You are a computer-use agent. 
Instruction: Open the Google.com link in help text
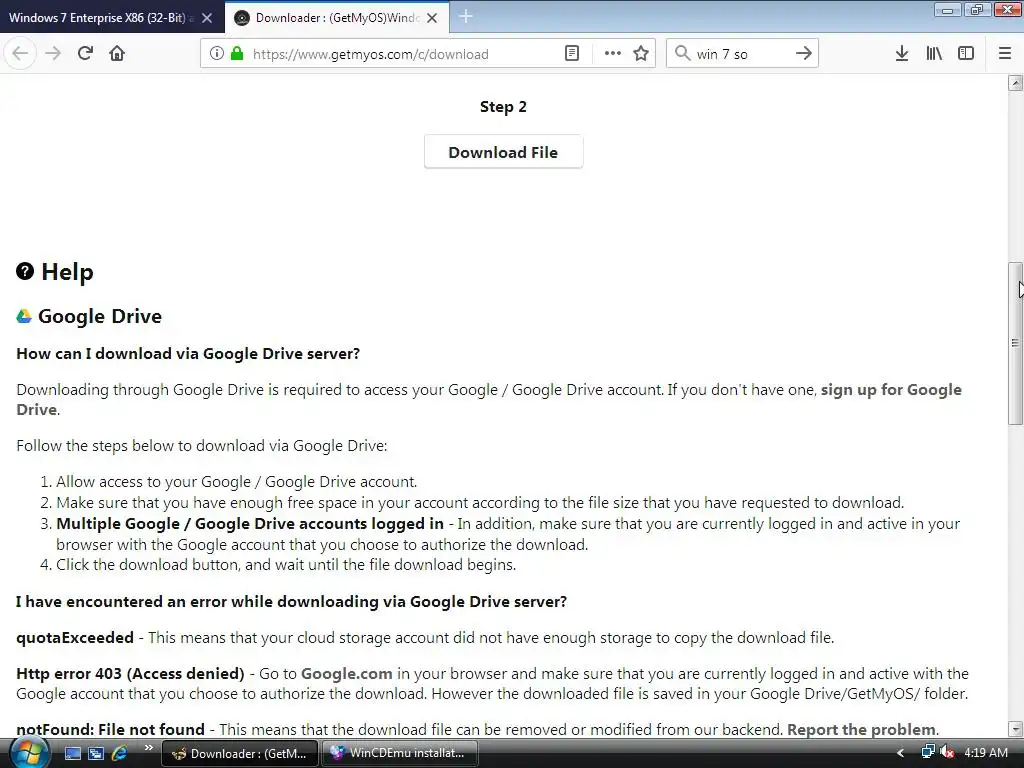346,674
